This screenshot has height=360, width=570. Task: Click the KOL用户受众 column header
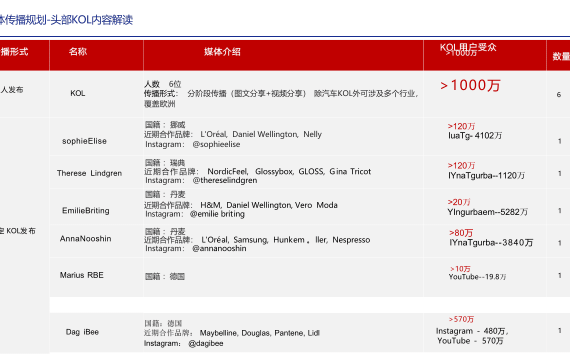pyautogui.click(x=468, y=47)
